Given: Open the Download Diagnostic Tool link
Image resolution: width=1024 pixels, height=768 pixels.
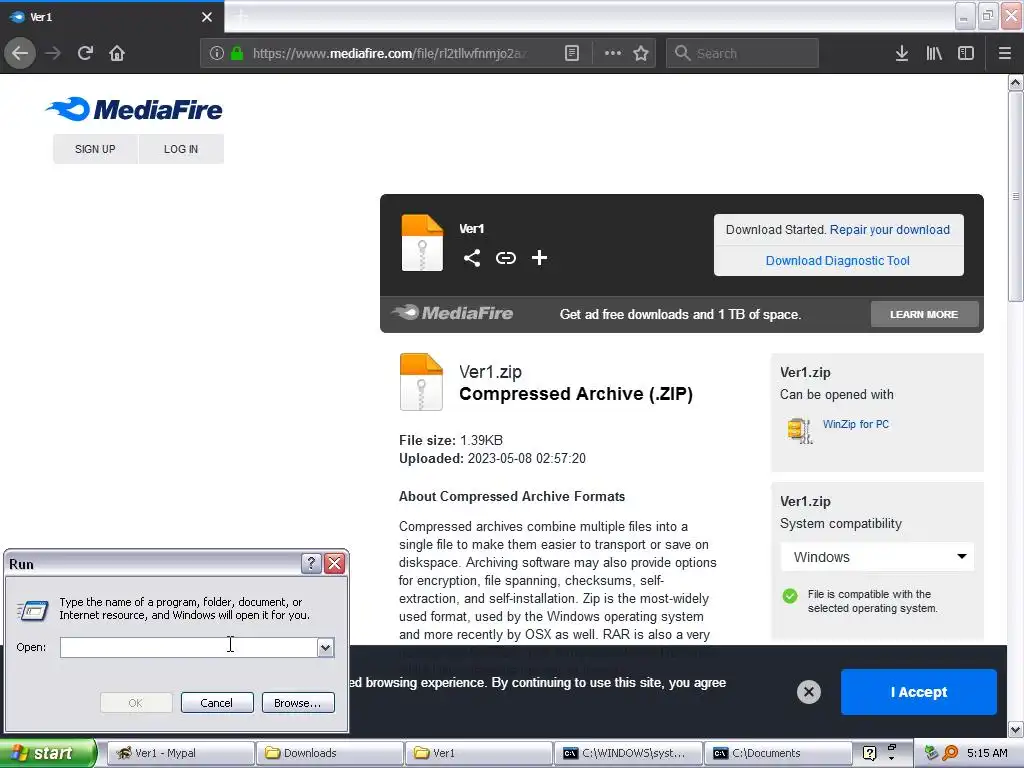Looking at the screenshot, I should click(838, 261).
